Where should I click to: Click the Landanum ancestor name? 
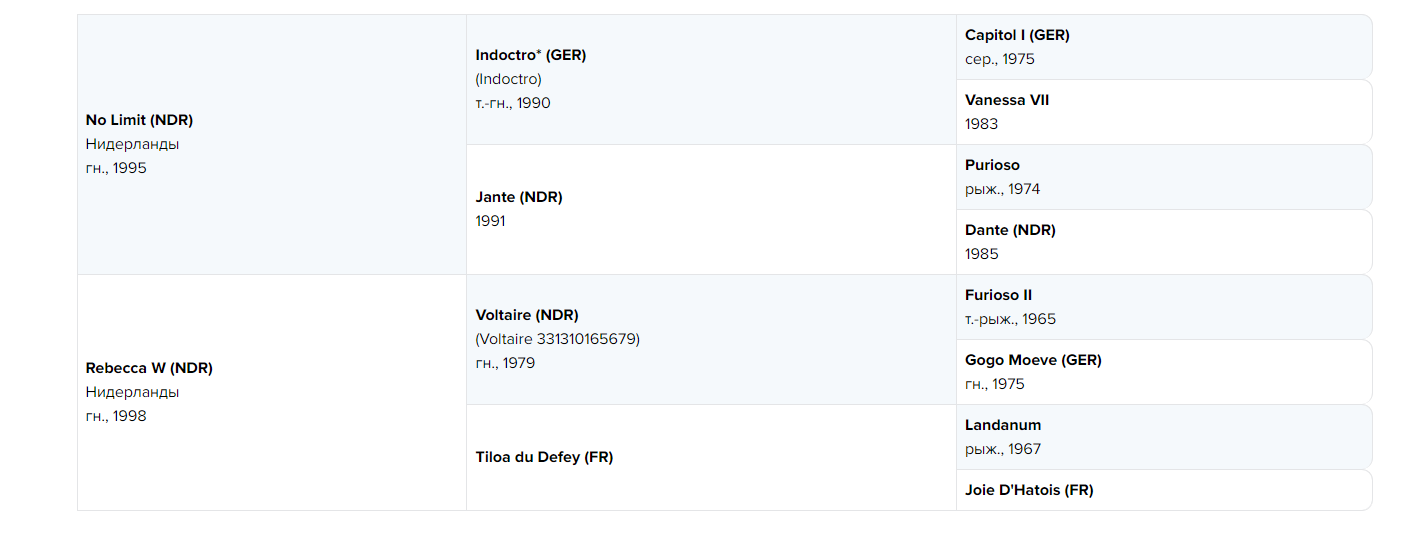(x=1003, y=425)
